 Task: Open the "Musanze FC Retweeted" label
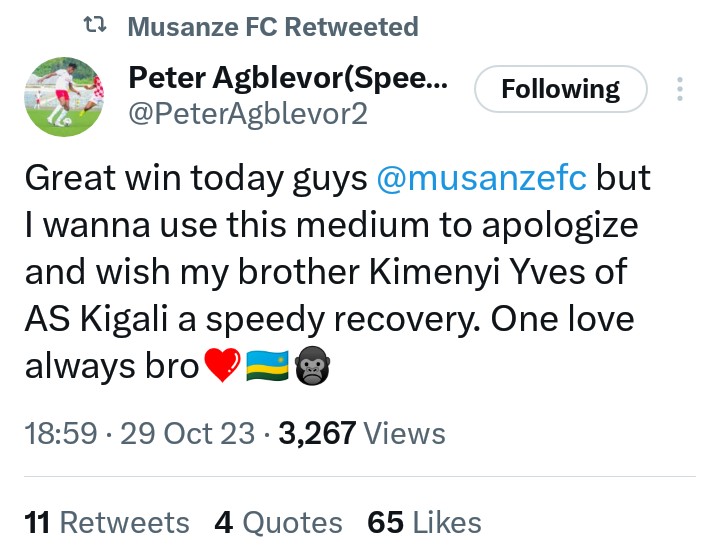point(273,27)
